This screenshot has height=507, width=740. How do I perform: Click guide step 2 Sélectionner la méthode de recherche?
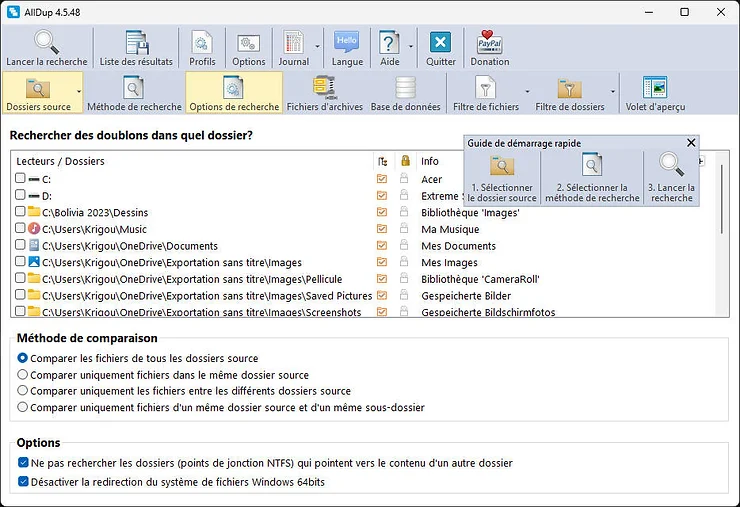pyautogui.click(x=592, y=178)
